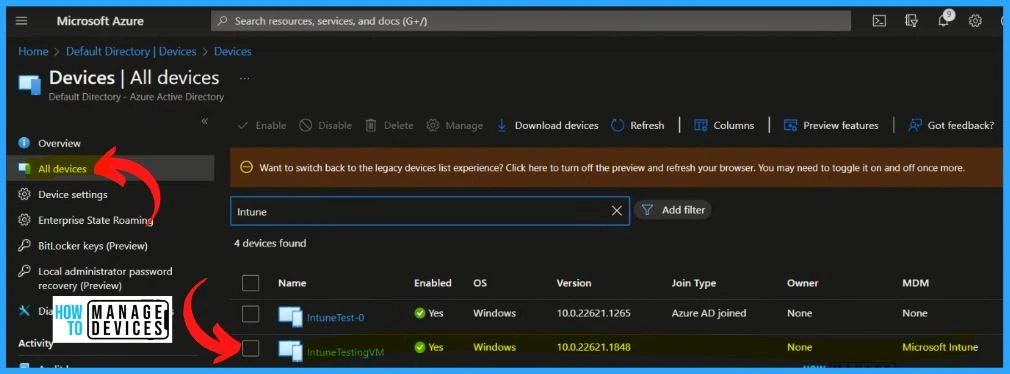Open Cloud Shell icon in header
This screenshot has height=374, width=1010.
coord(879,21)
